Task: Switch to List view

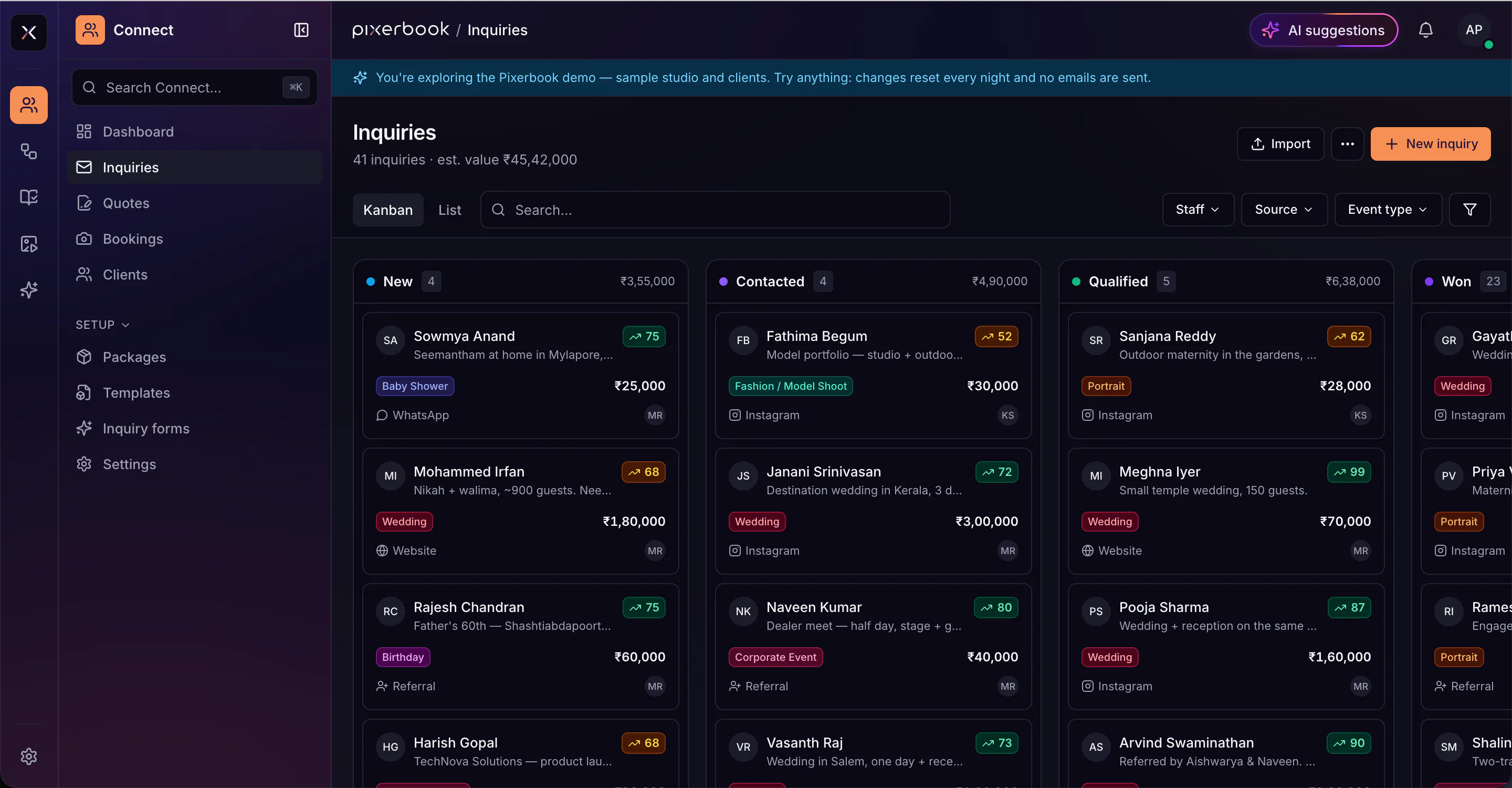Action: pyautogui.click(x=449, y=210)
